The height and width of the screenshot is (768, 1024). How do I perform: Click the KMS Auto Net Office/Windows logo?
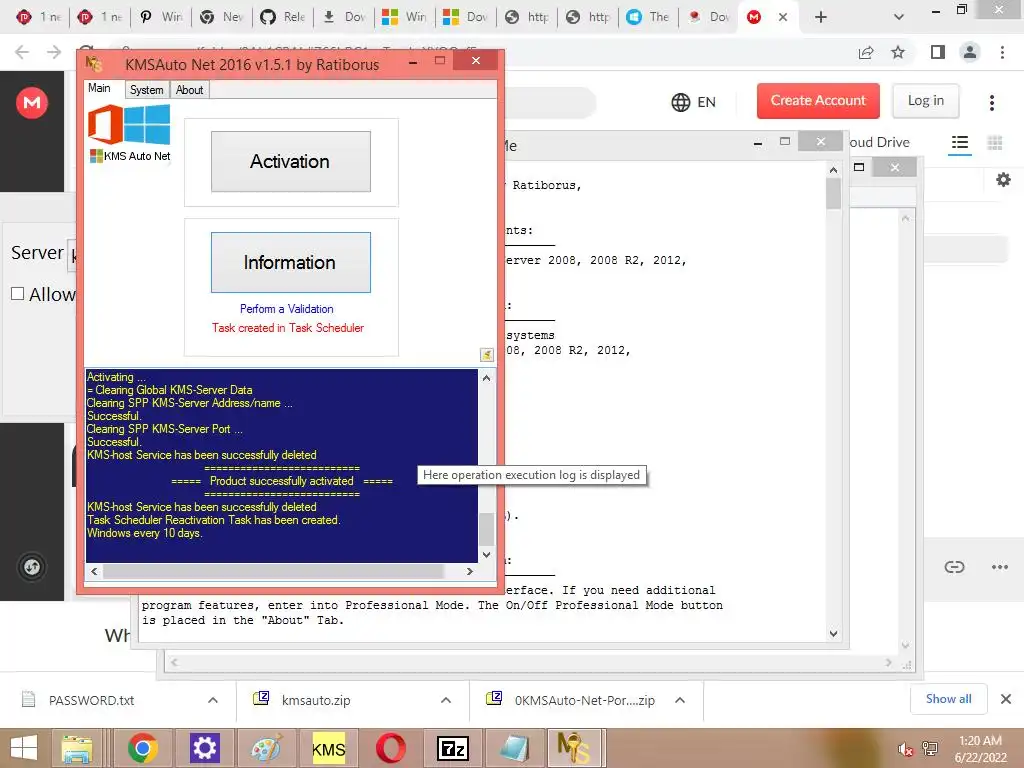coord(129,133)
